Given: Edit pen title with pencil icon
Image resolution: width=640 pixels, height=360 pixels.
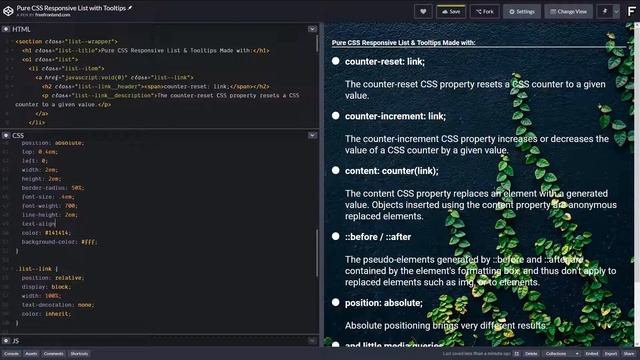Looking at the screenshot, I should pyautogui.click(x=130, y=8).
